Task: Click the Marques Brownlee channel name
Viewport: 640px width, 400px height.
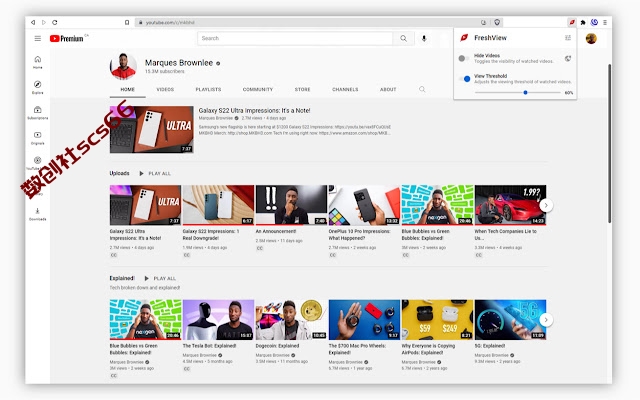Action: (179, 63)
